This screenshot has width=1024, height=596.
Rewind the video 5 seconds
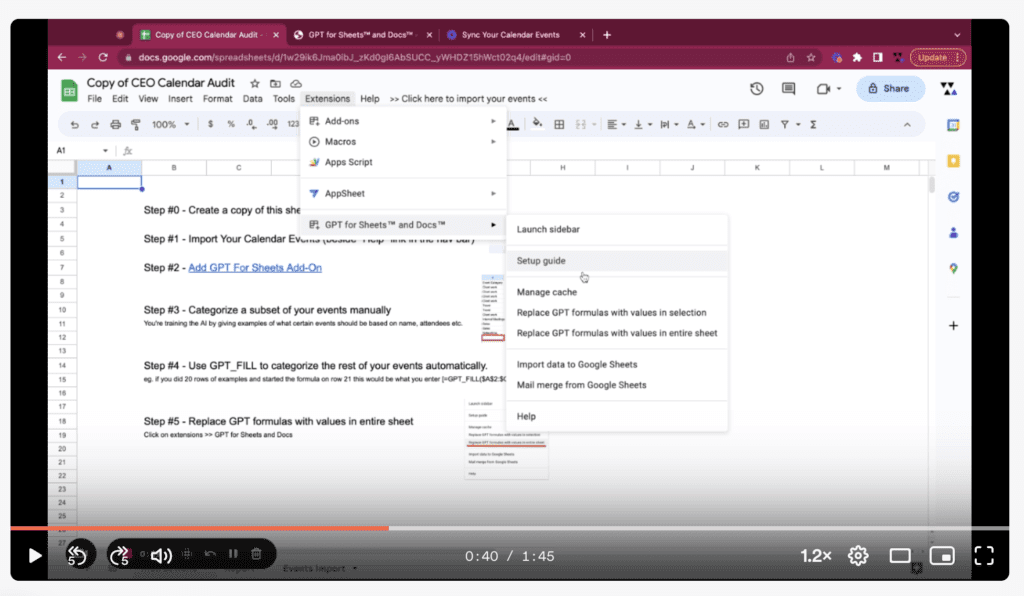78,556
